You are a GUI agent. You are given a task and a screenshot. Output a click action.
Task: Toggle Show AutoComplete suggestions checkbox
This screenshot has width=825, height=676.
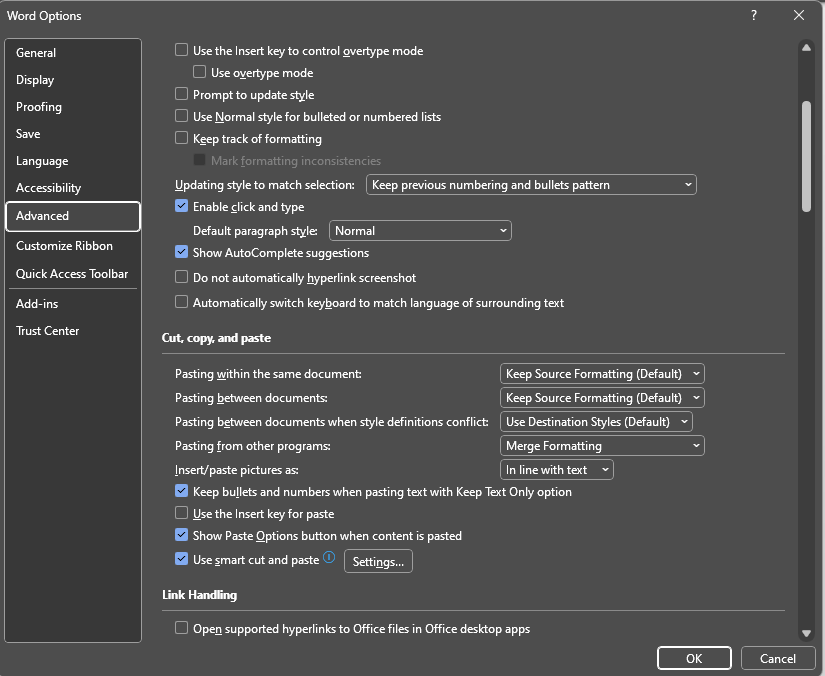182,252
